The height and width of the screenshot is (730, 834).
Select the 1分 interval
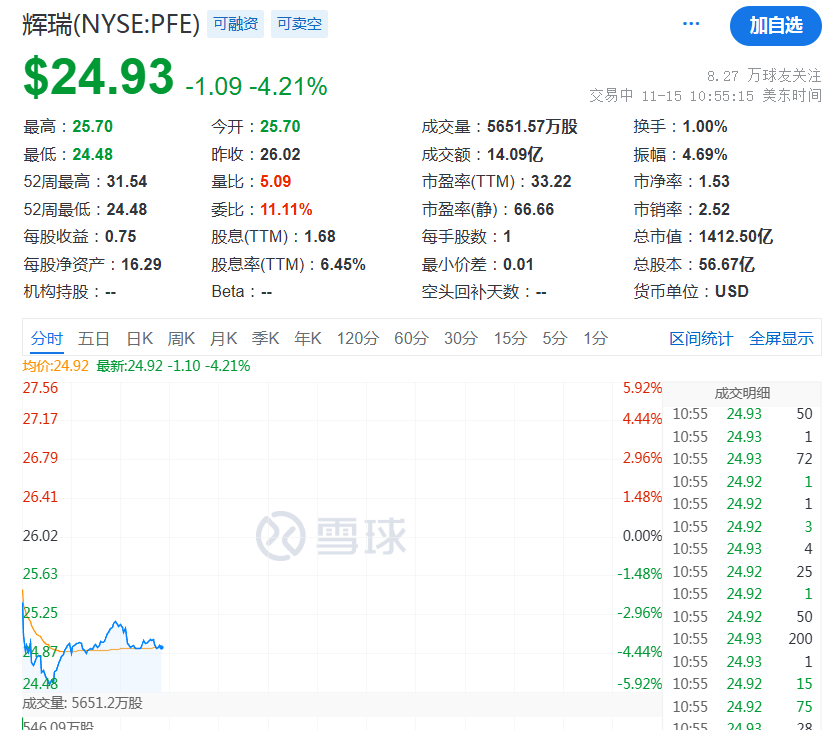[x=592, y=339]
